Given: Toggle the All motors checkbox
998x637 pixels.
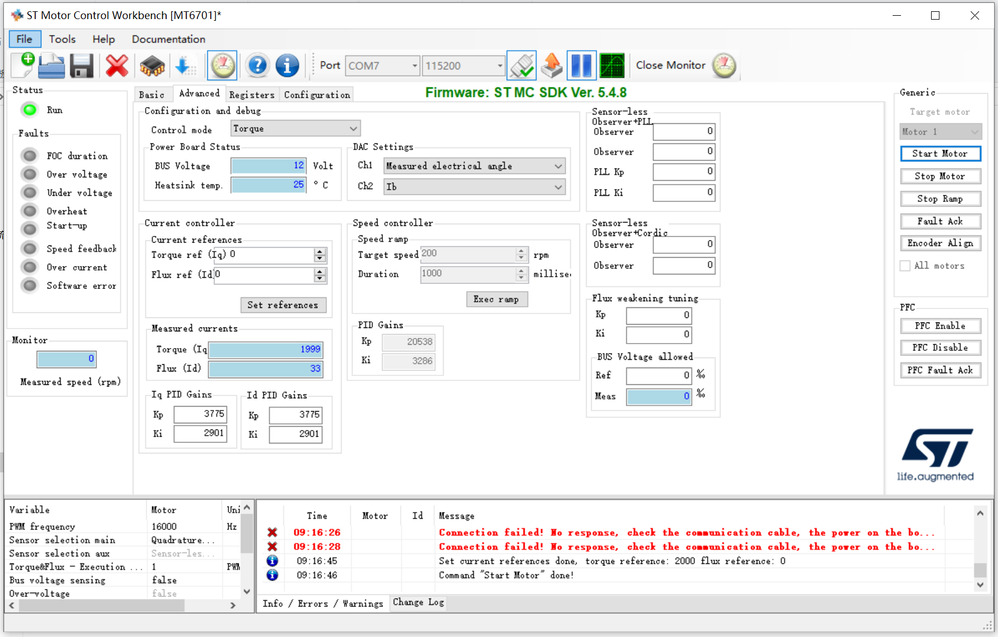Looking at the screenshot, I should pyautogui.click(x=906, y=266).
